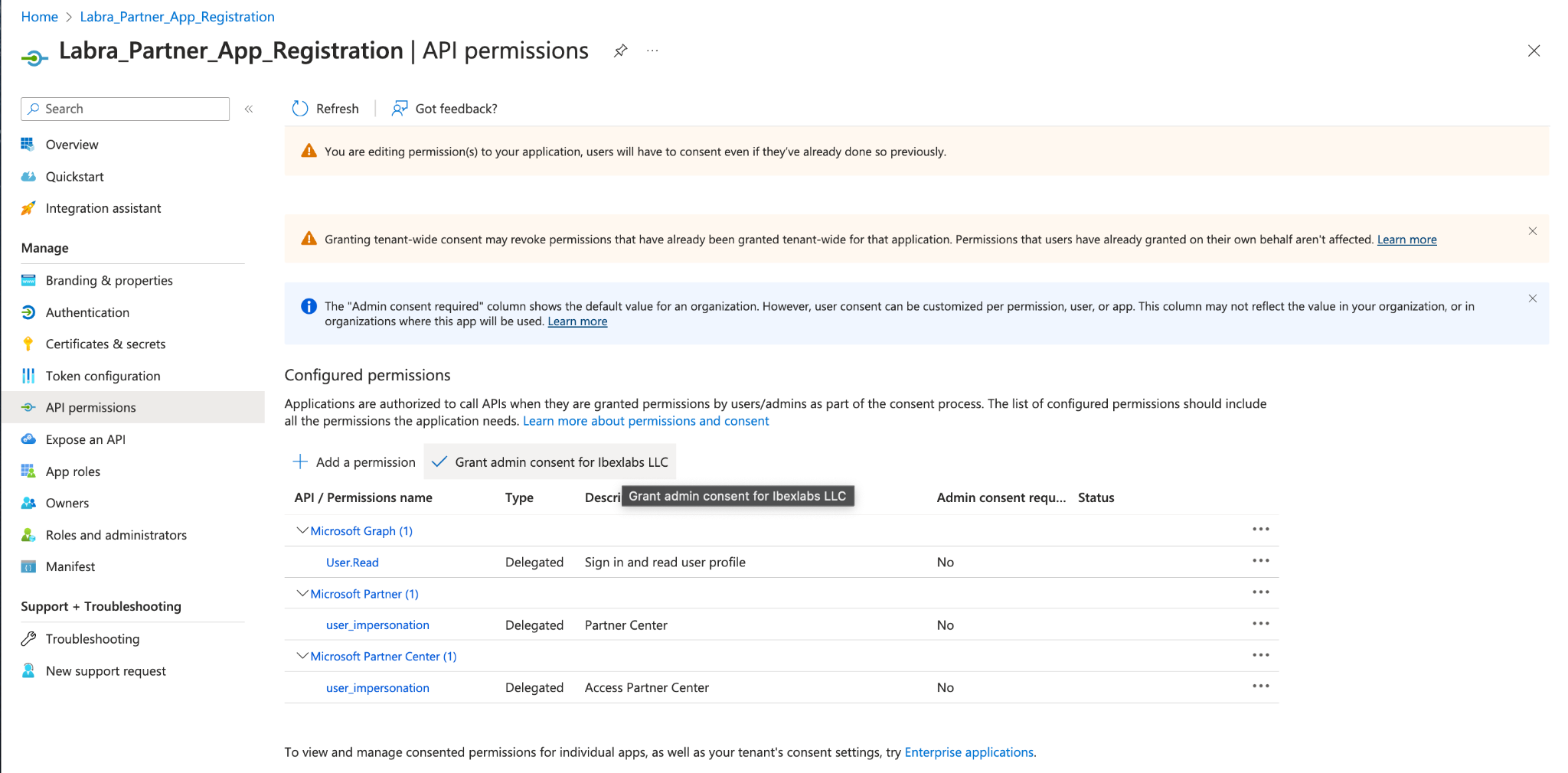
Task: Pin the API permissions blade
Action: (x=621, y=51)
